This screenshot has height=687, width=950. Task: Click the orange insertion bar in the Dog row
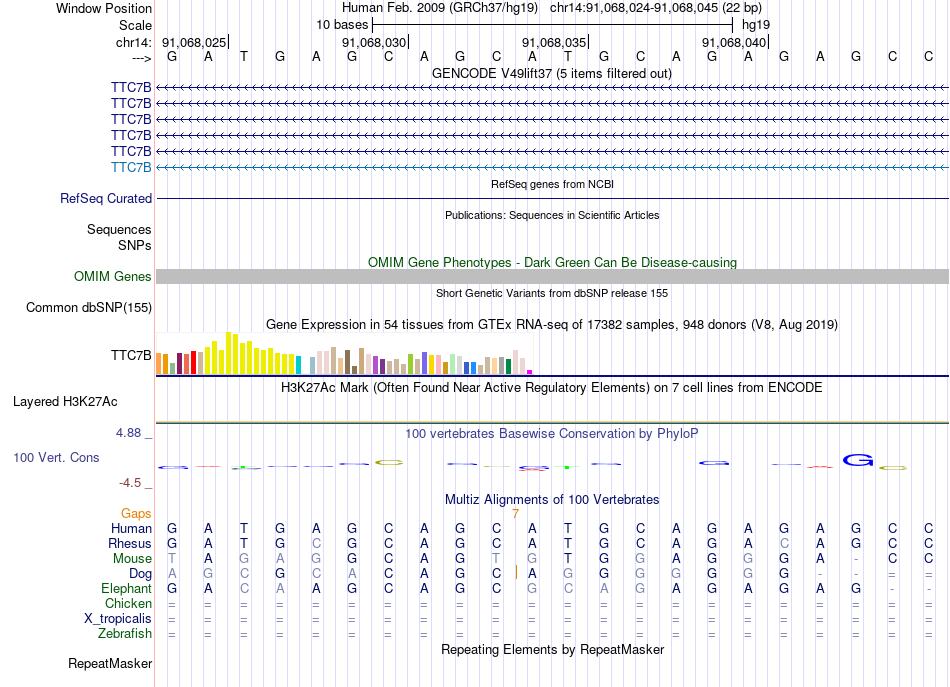click(516, 572)
